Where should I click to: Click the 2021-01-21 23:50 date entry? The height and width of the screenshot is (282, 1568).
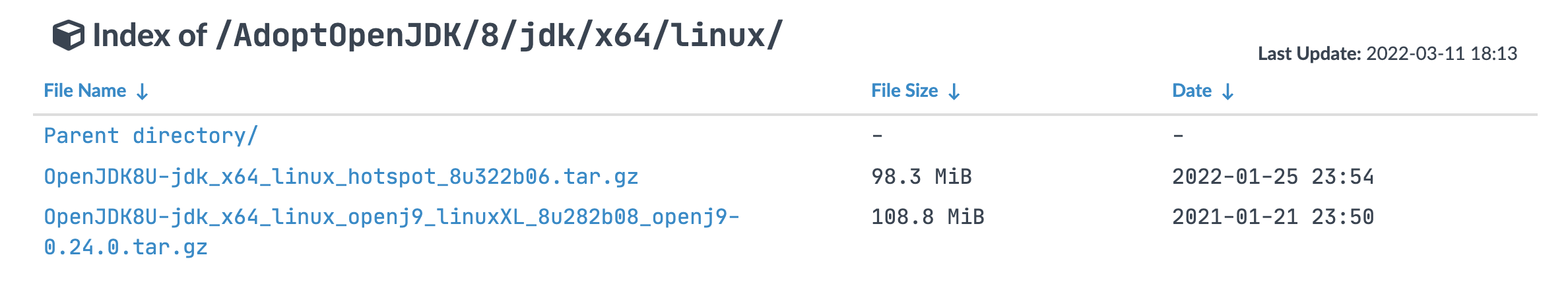(x=1273, y=217)
